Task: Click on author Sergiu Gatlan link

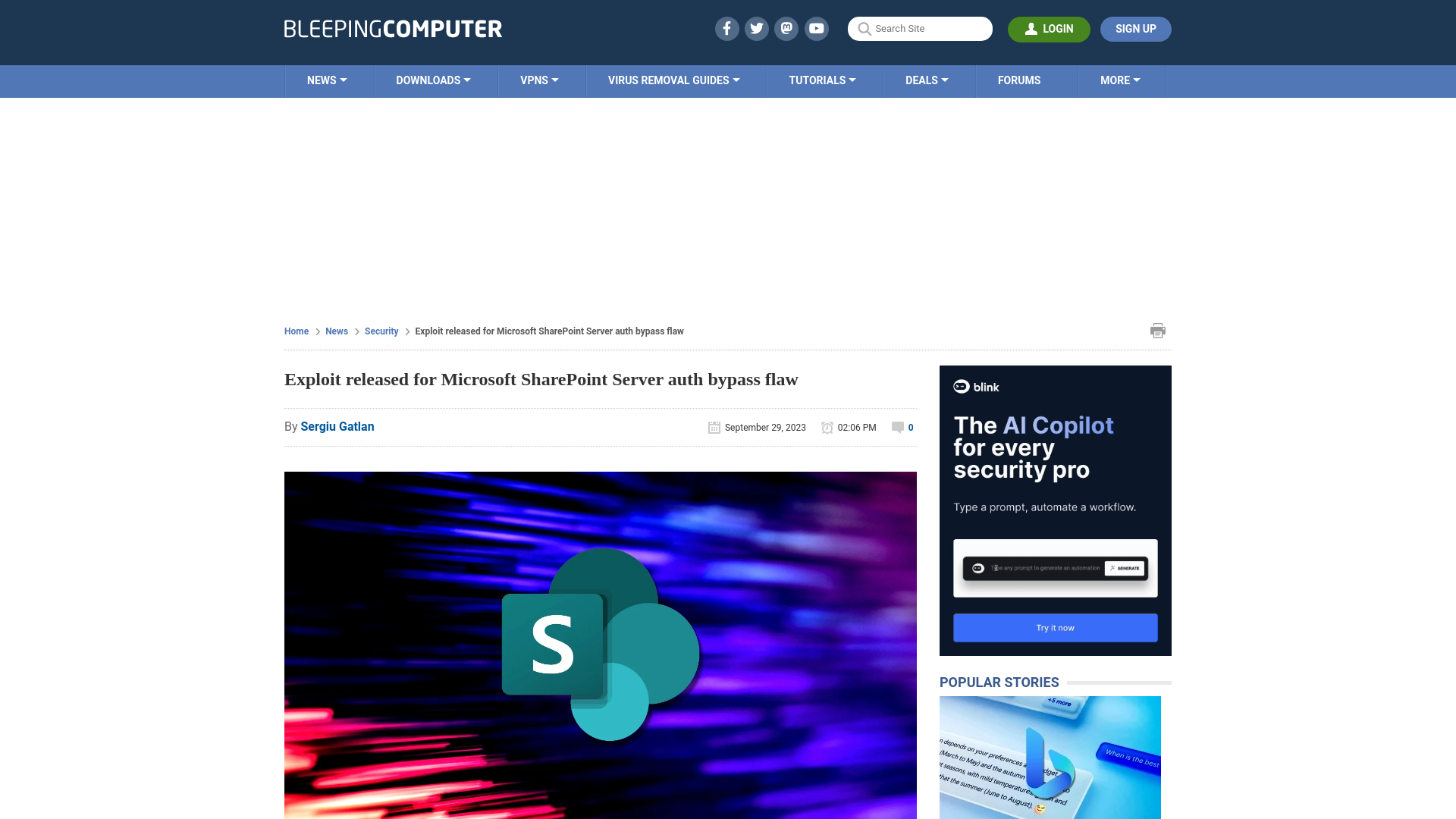Action: [x=337, y=426]
